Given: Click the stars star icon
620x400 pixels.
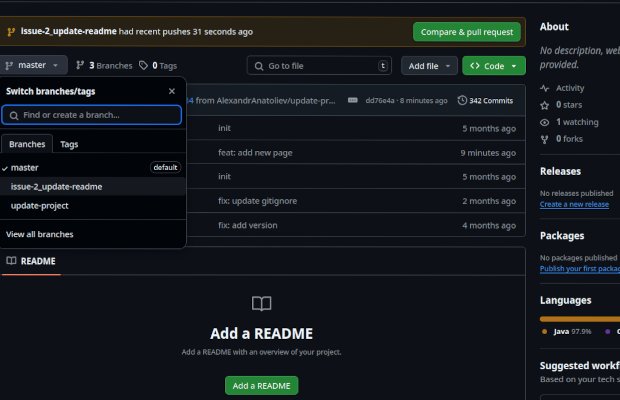Looking at the screenshot, I should [545, 104].
